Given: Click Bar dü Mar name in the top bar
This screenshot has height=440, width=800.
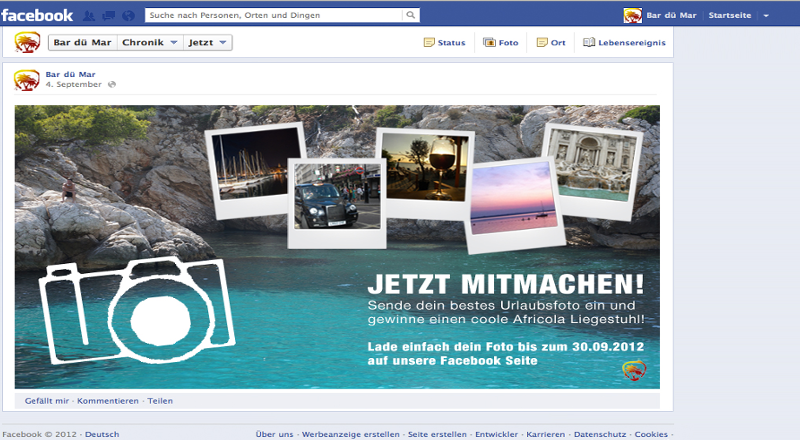Looking at the screenshot, I should pos(671,15).
